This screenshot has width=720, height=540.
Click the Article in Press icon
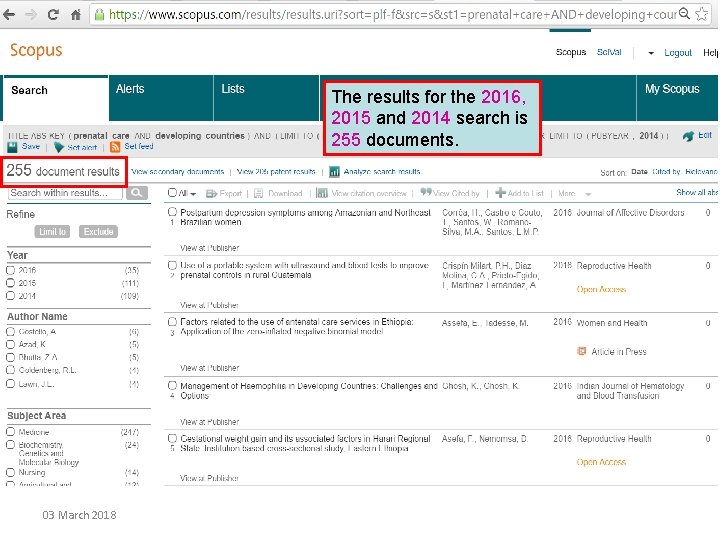click(581, 351)
